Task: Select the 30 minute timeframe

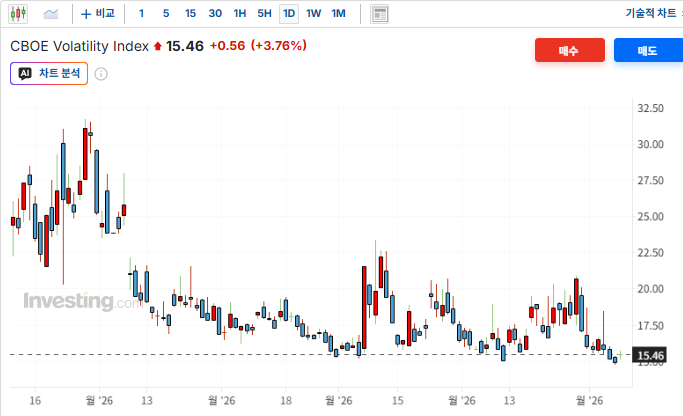Action: [x=215, y=14]
